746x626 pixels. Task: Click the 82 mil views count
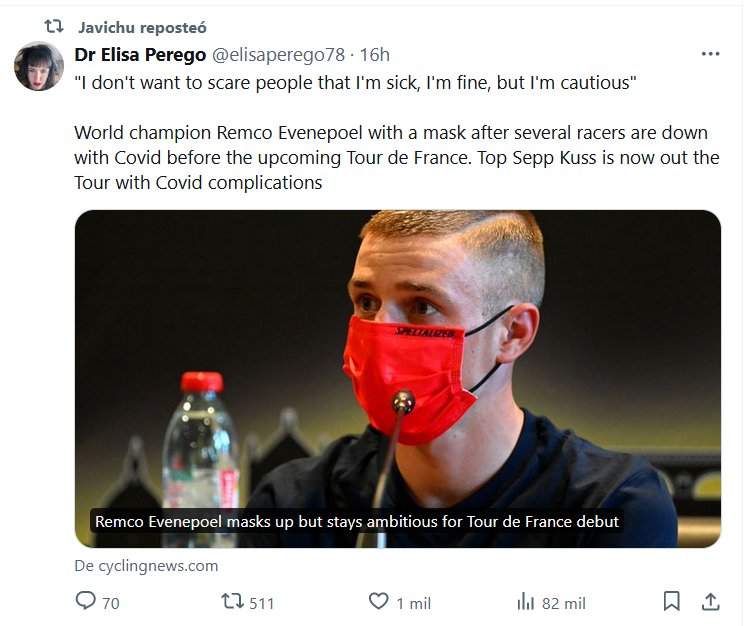[x=563, y=603]
